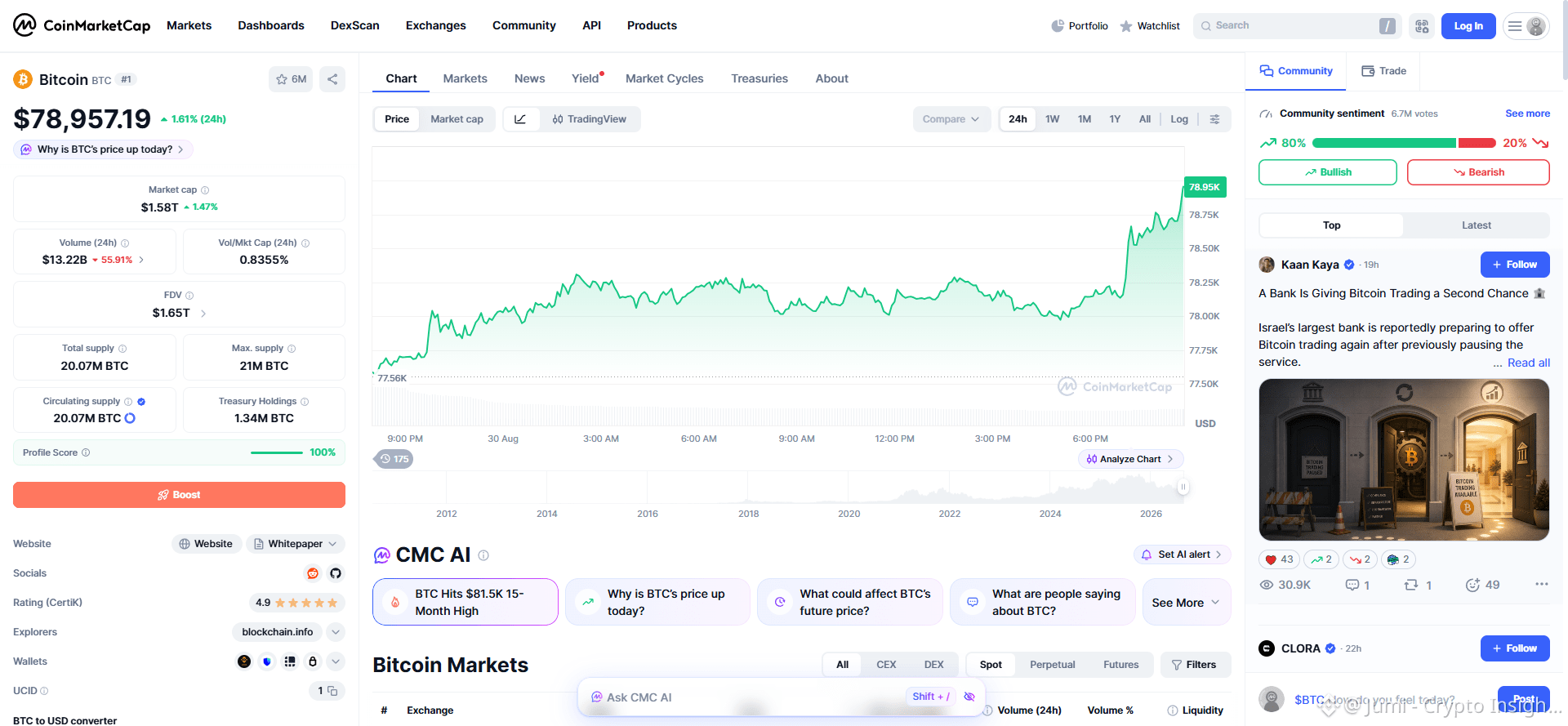Toggle Log scale on chart
Viewport: 1568px width, 726px height.
(x=1178, y=119)
